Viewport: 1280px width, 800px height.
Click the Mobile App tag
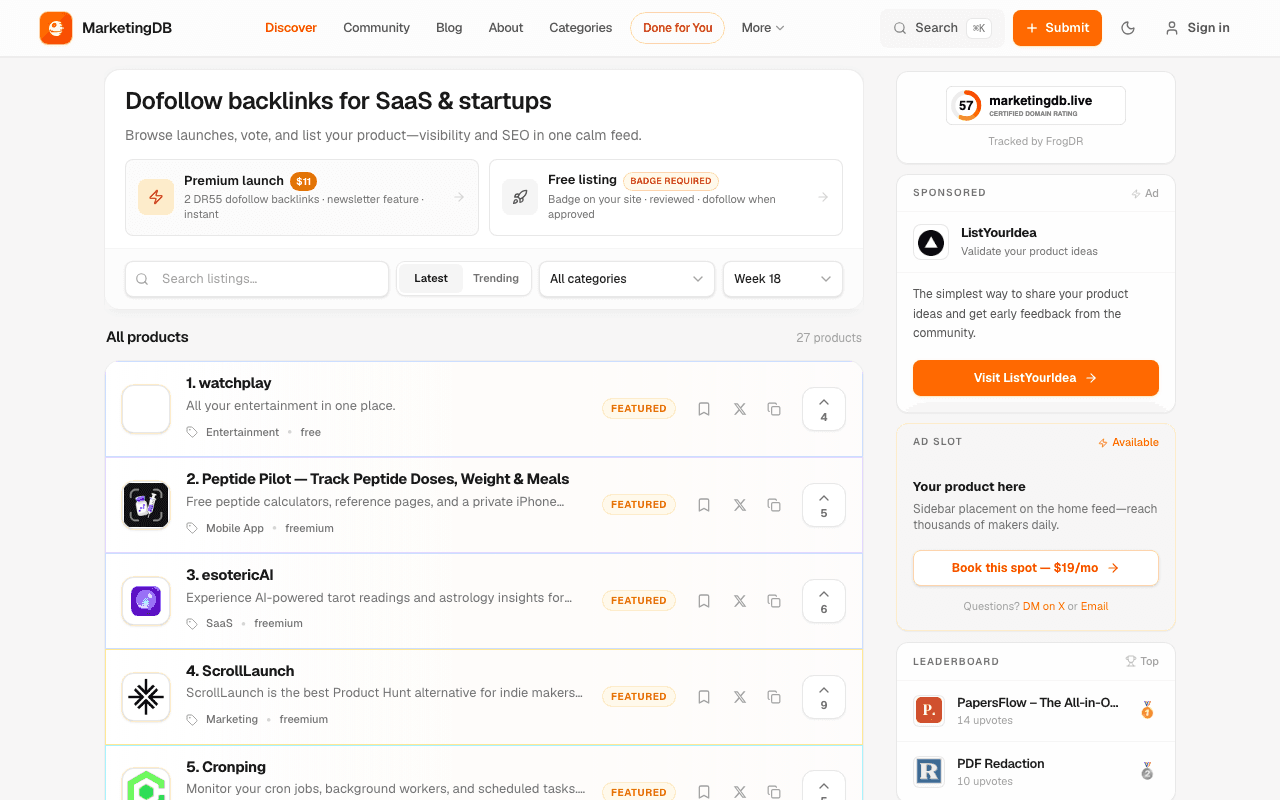pyautogui.click(x=235, y=528)
